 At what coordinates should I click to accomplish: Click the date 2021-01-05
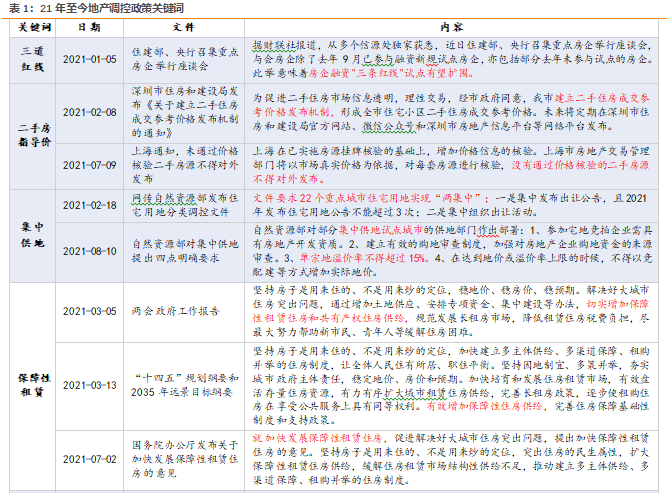pos(89,59)
